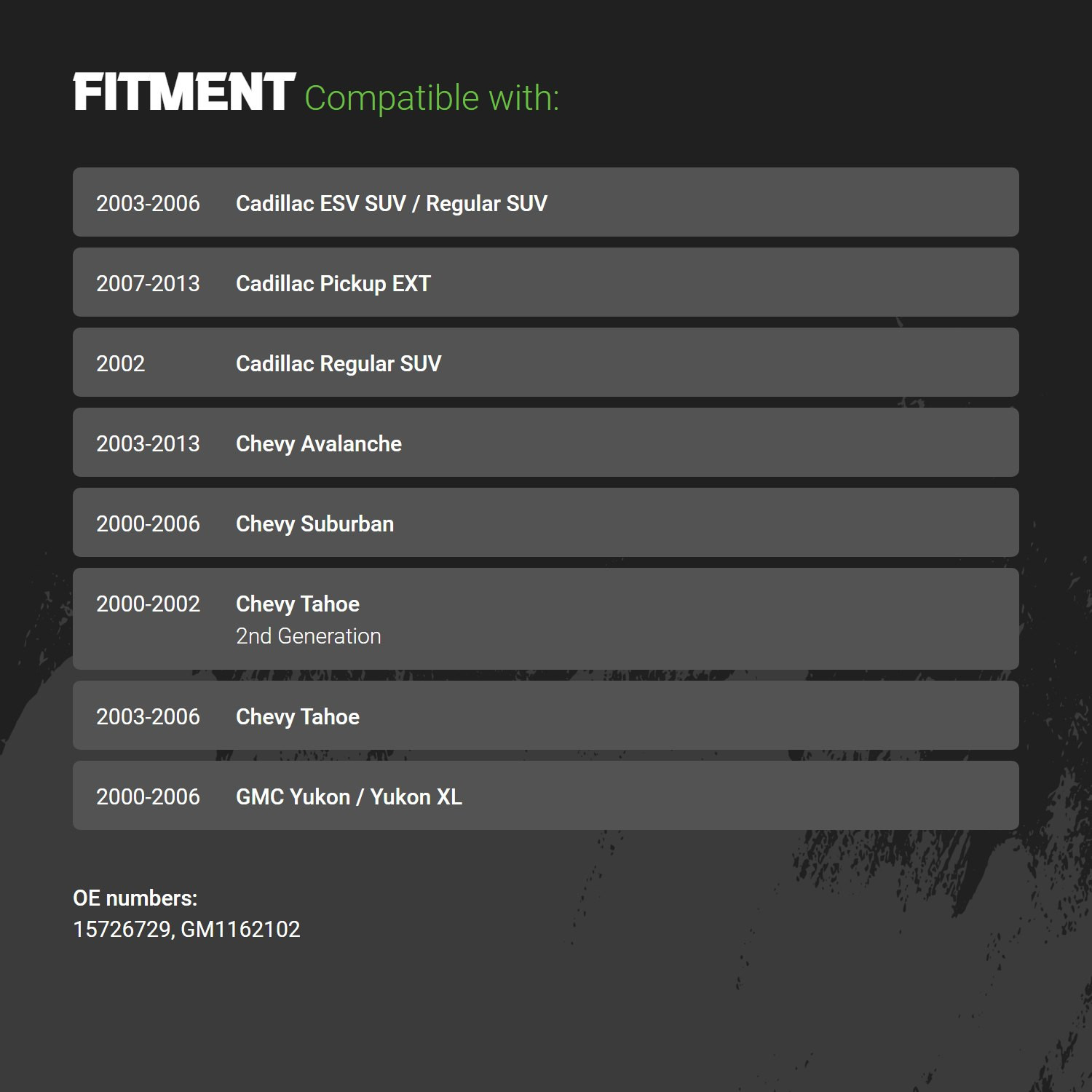Screen dimensions: 1092x1092
Task: Select the Chevy Avalanche row
Action: pos(546,443)
